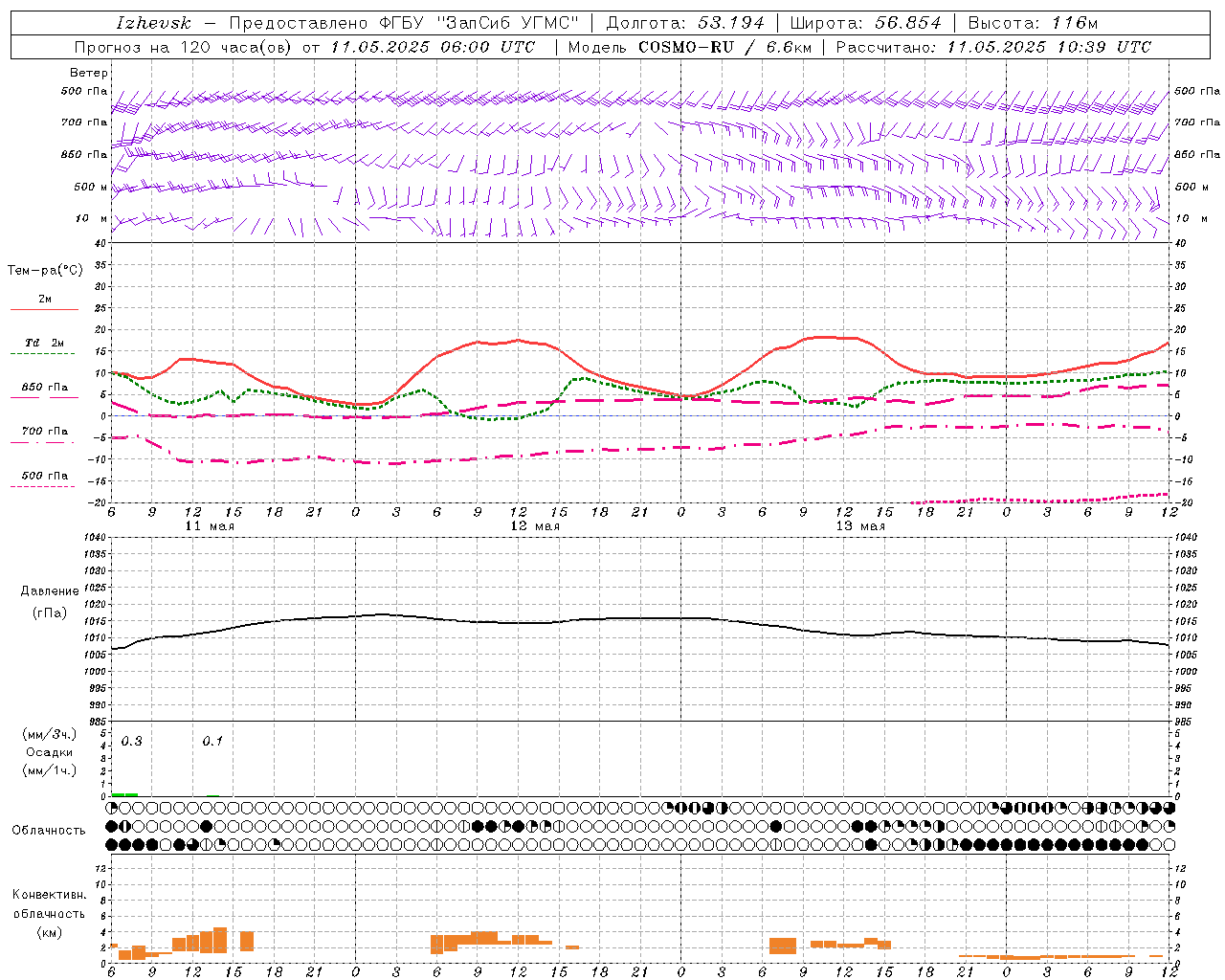The image size is (1225, 980).
Task: Click the Конвективн. label
Action: pyautogui.click(x=50, y=895)
